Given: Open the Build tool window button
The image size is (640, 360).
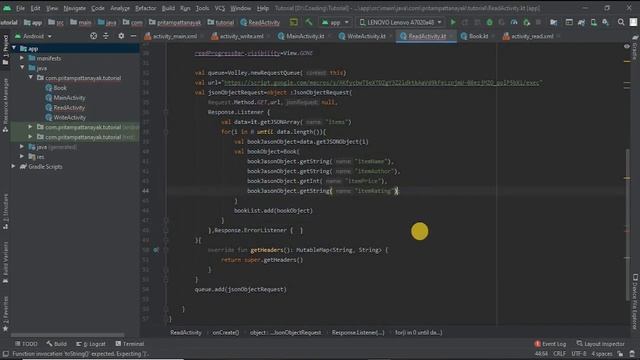Looking at the screenshot, I should [56, 344].
